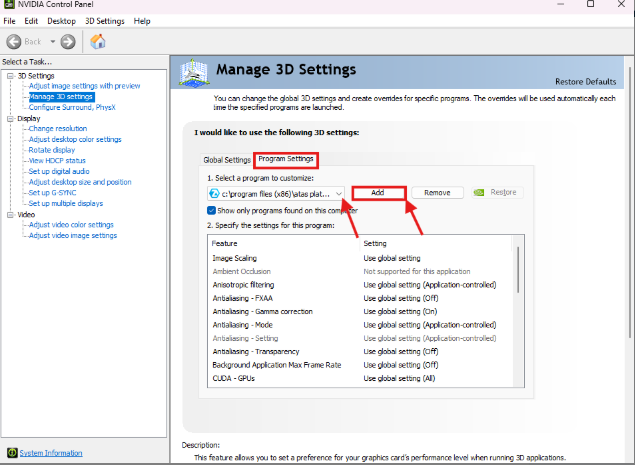
Task: Select Adjust desktop size and position
Action: click(80, 182)
